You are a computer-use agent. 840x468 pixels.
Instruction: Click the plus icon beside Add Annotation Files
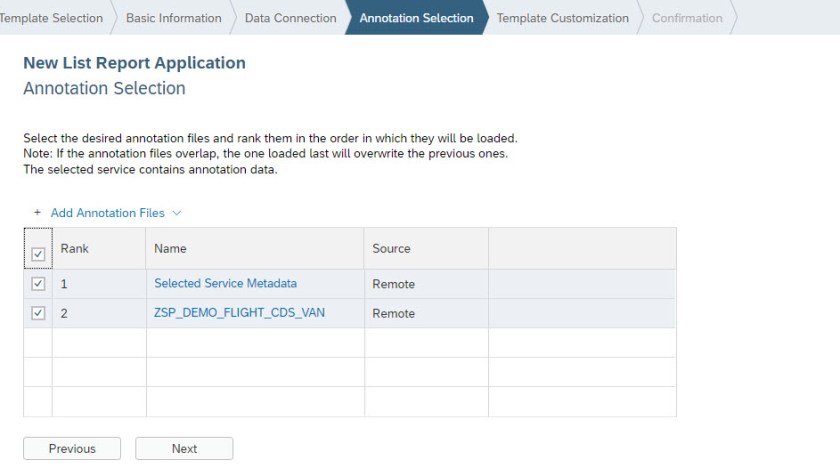37,213
